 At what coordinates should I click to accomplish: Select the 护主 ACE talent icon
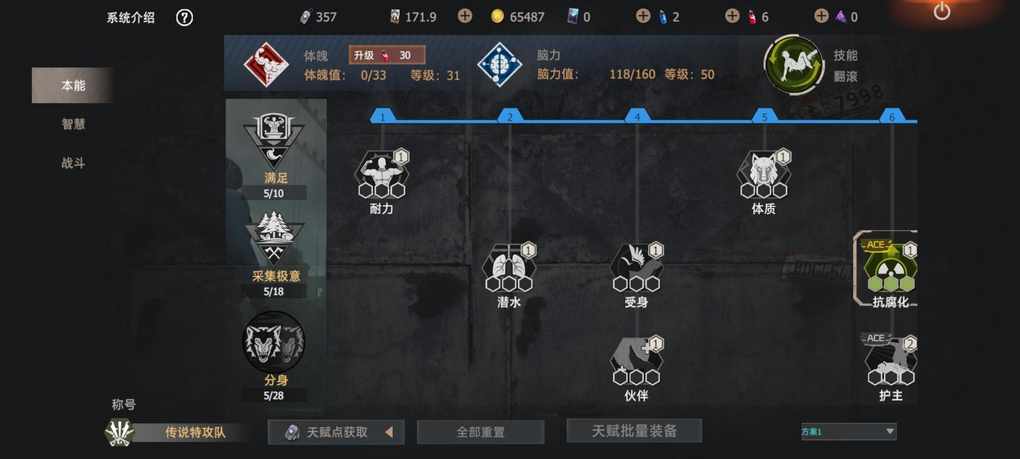tap(891, 361)
